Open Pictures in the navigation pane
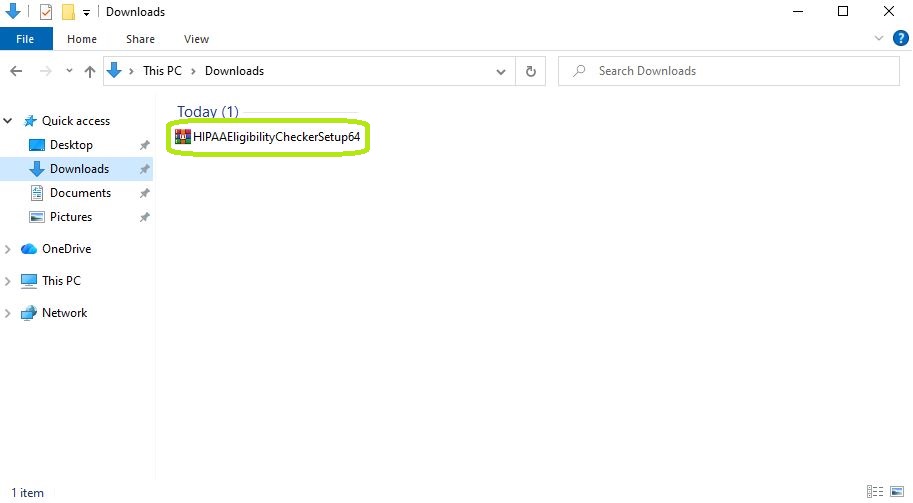The width and height of the screenshot is (913, 503). click(x=71, y=216)
